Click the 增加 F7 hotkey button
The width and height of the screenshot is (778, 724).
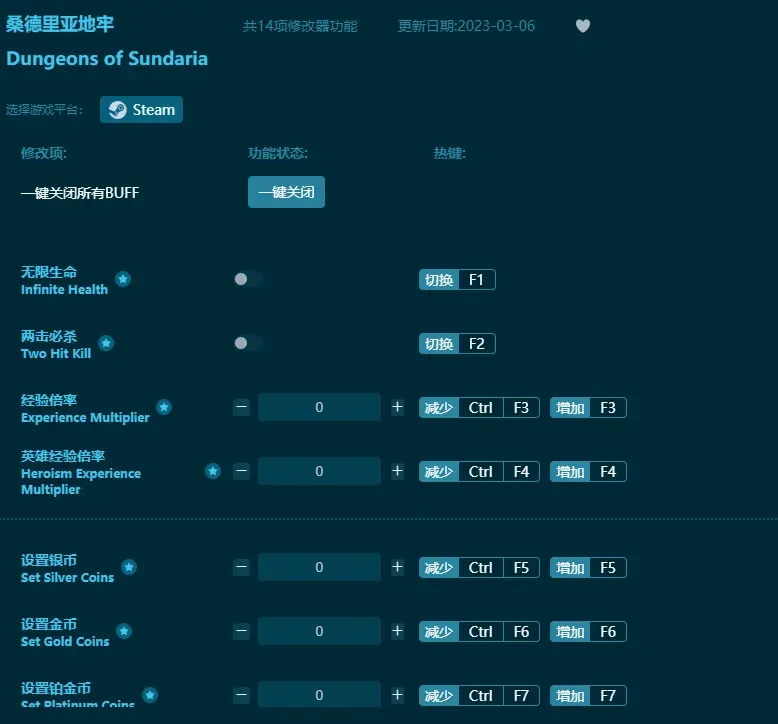coord(588,696)
